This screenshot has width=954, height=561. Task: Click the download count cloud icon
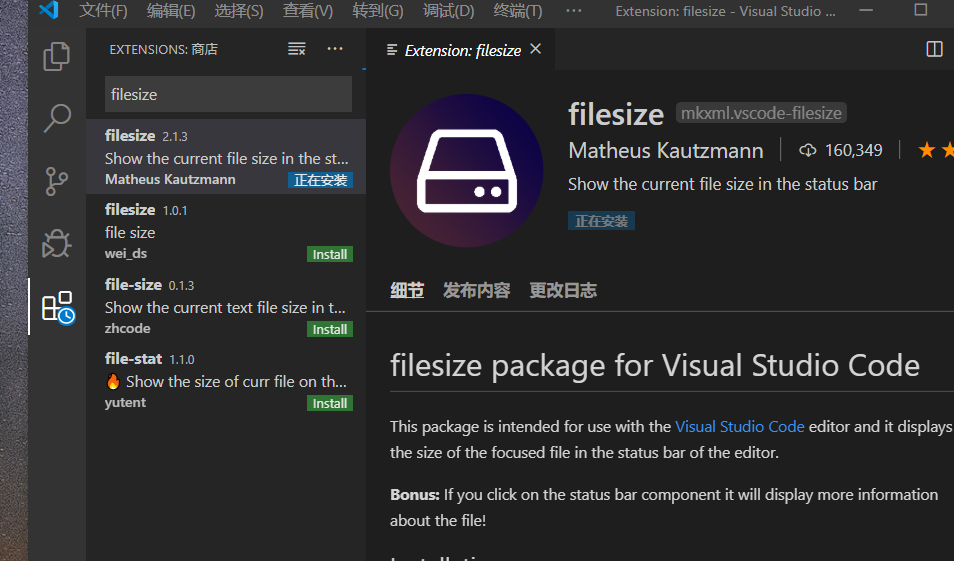coord(807,150)
